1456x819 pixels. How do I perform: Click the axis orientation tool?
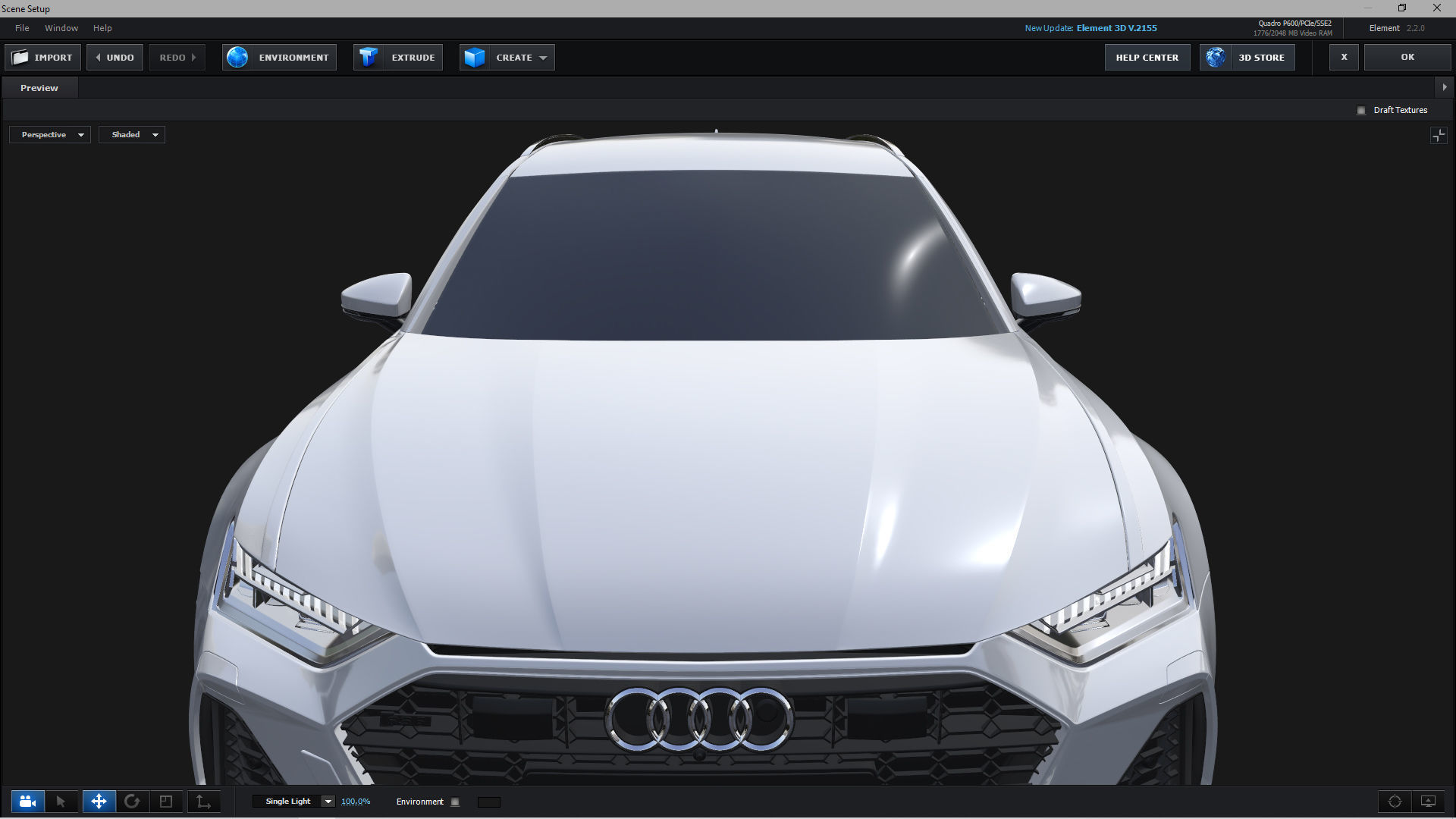pos(203,802)
